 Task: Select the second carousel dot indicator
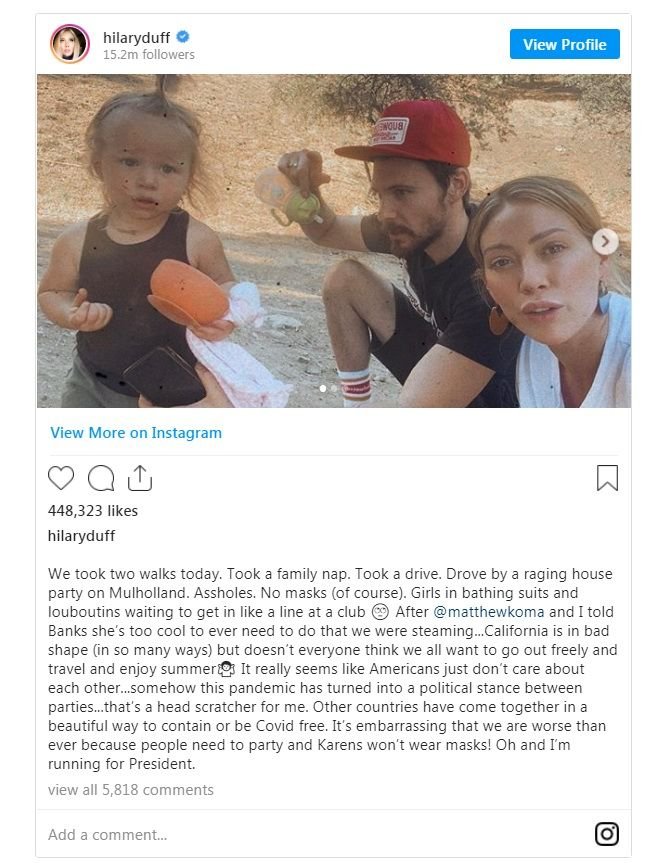tap(335, 388)
